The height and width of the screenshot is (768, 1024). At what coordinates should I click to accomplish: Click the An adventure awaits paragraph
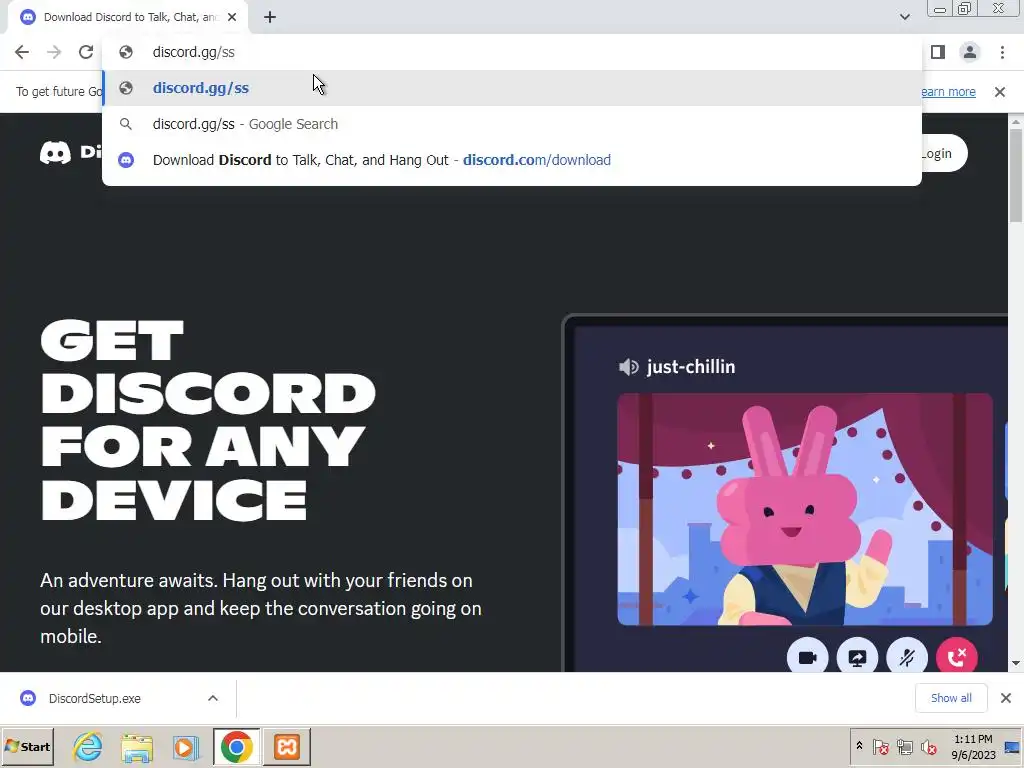261,609
